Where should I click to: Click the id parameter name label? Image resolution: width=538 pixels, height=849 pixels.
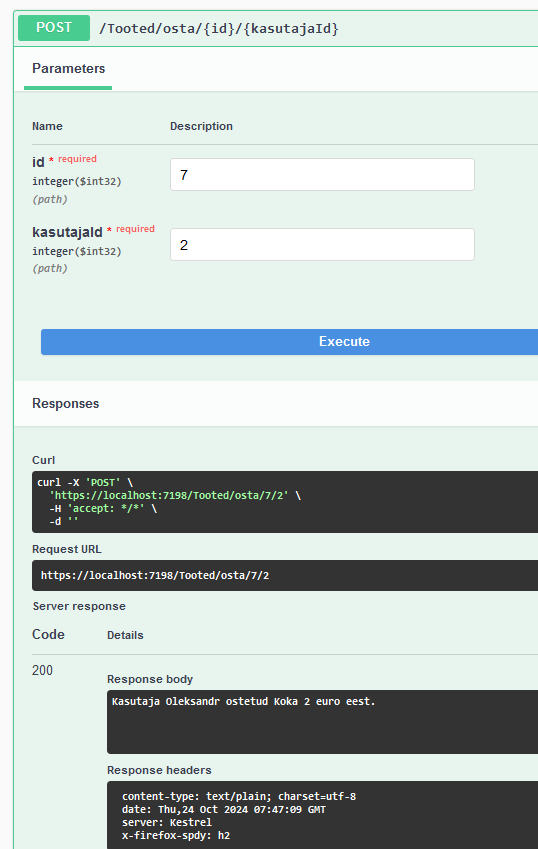pos(38,162)
